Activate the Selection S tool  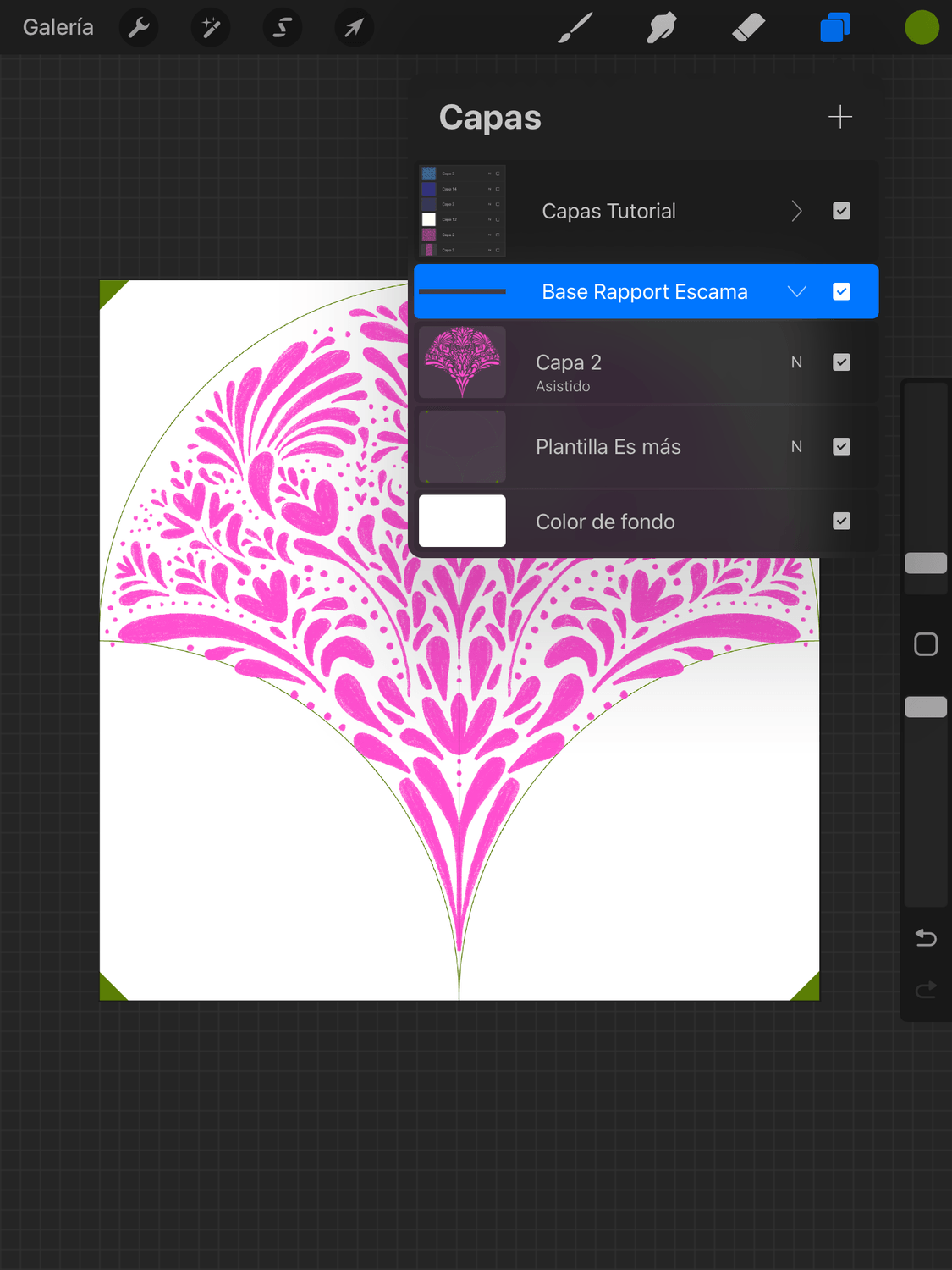click(283, 28)
